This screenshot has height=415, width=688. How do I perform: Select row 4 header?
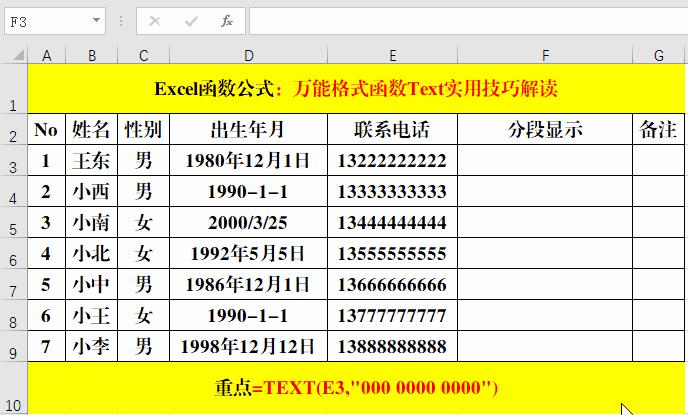(13, 192)
